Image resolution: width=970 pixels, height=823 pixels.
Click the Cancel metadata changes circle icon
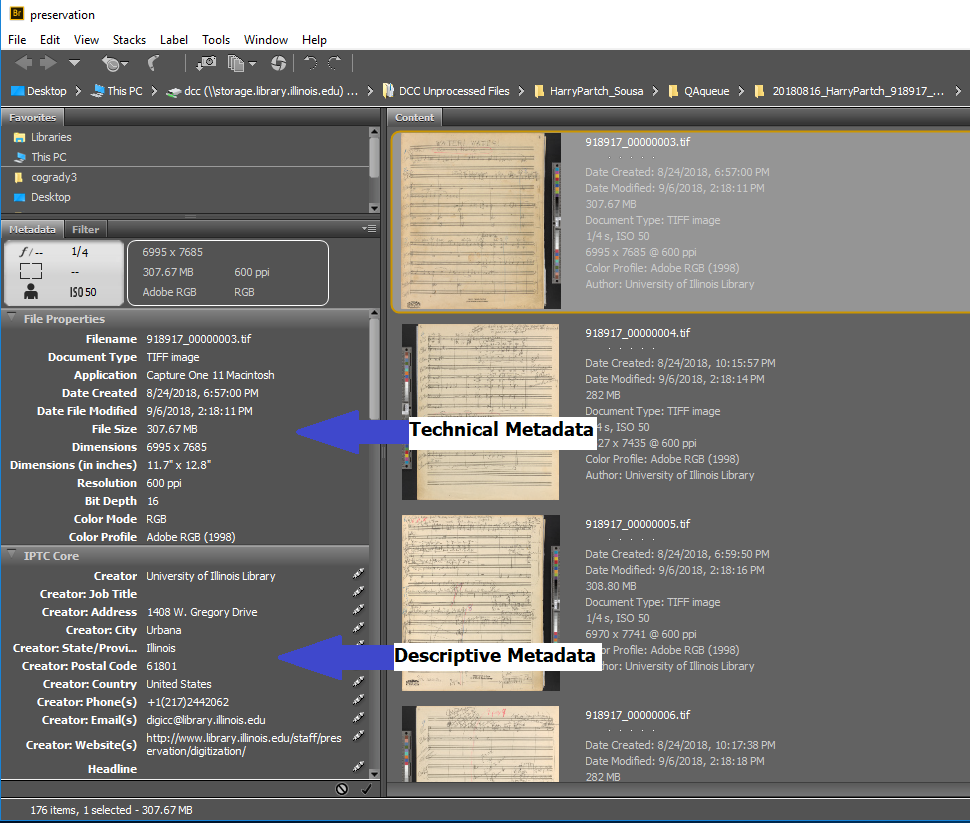[x=342, y=789]
